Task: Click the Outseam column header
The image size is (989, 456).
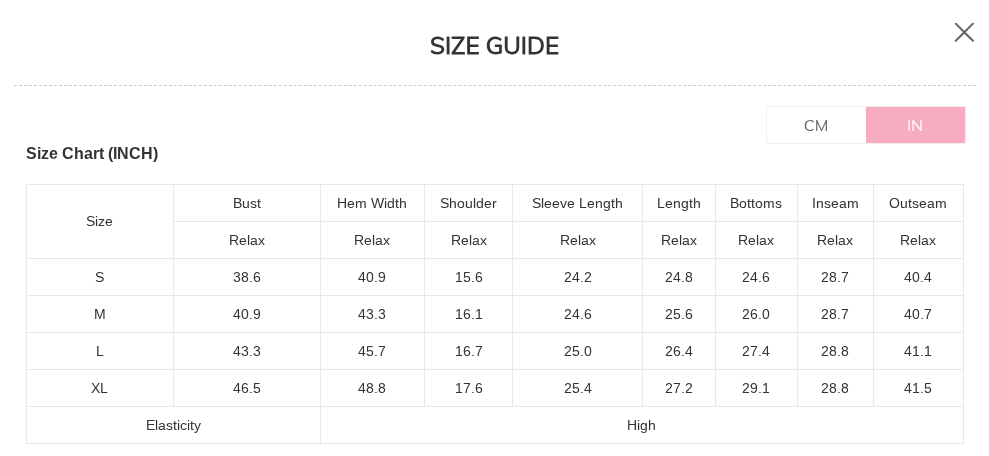Action: pos(918,203)
